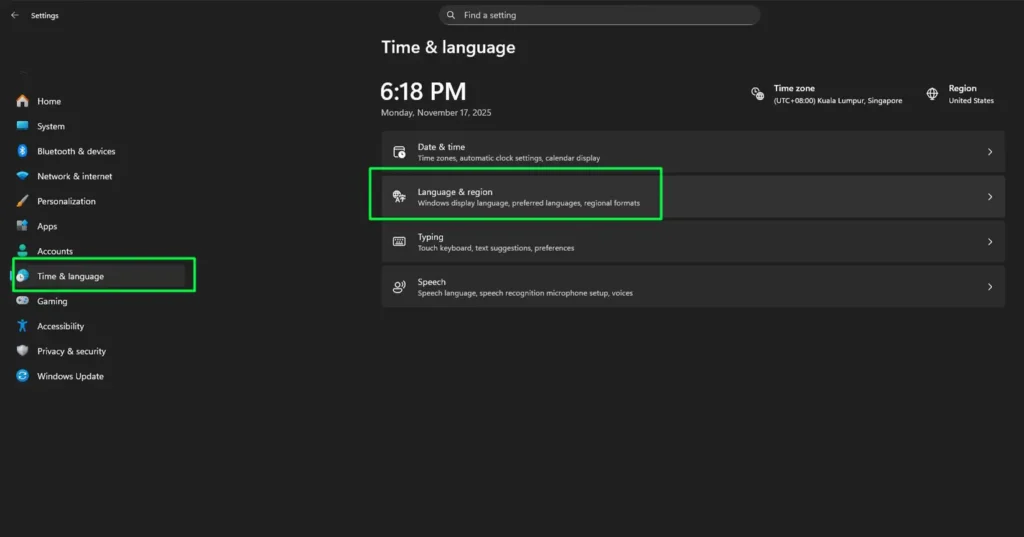The image size is (1024, 537).
Task: Click the Gaming controller icon
Action: (22, 301)
